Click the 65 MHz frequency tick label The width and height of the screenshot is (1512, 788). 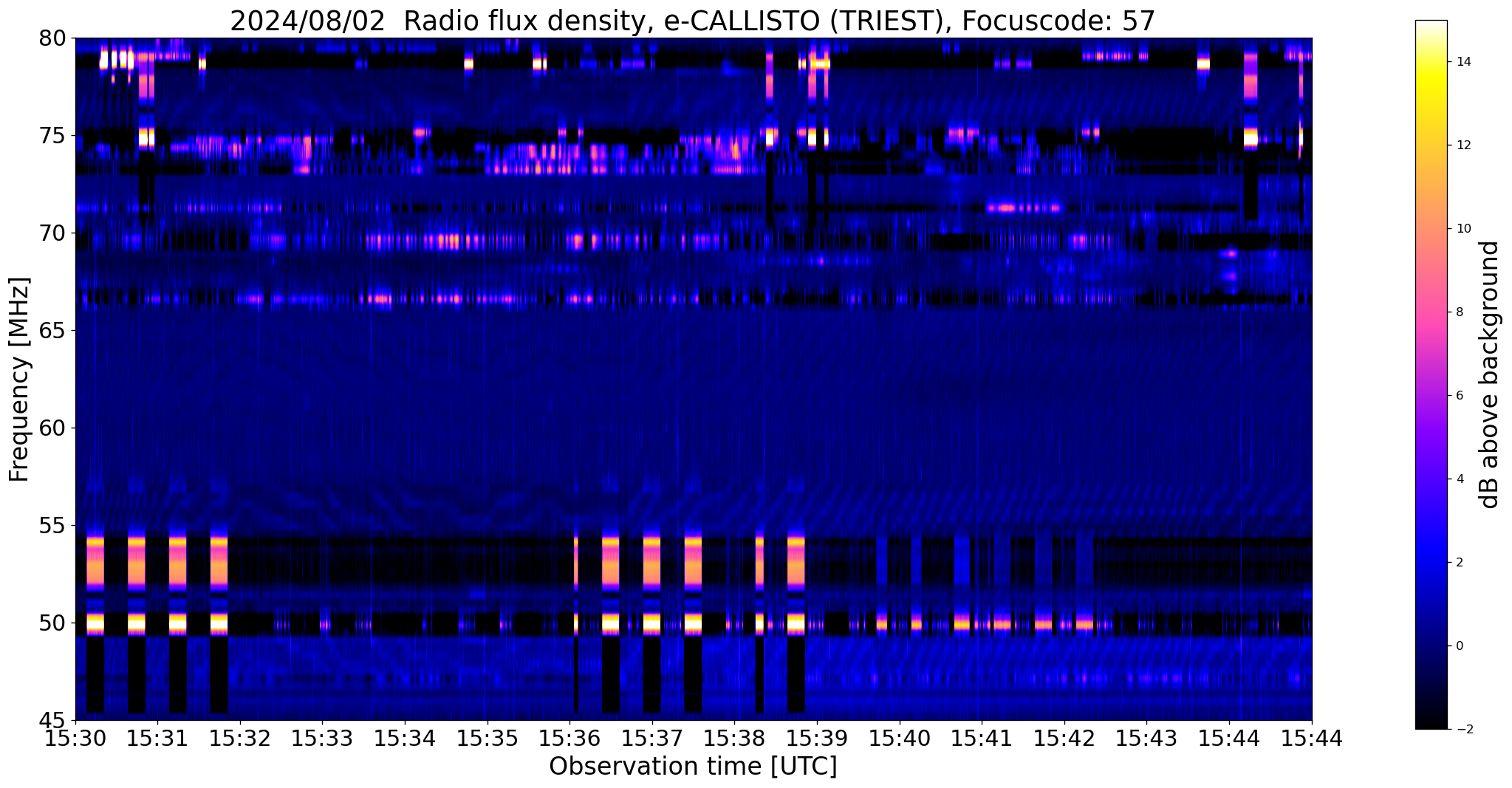[52, 331]
